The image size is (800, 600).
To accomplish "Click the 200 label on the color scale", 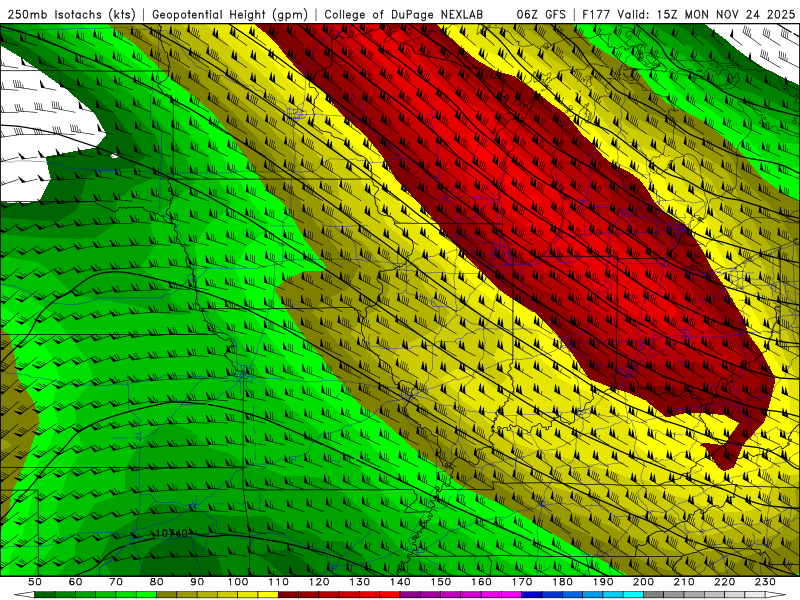I will tap(643, 582).
